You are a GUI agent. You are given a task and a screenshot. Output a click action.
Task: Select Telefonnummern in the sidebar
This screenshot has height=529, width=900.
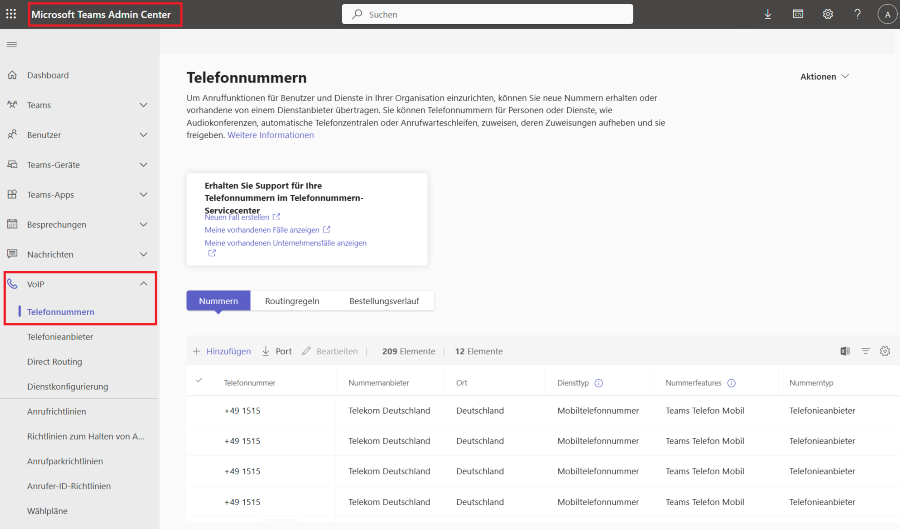pyautogui.click(x=61, y=312)
